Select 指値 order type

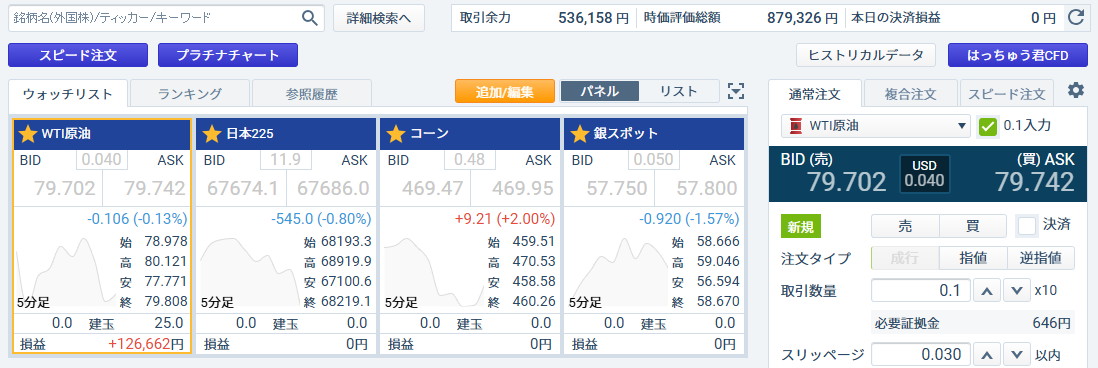pyautogui.click(x=973, y=258)
